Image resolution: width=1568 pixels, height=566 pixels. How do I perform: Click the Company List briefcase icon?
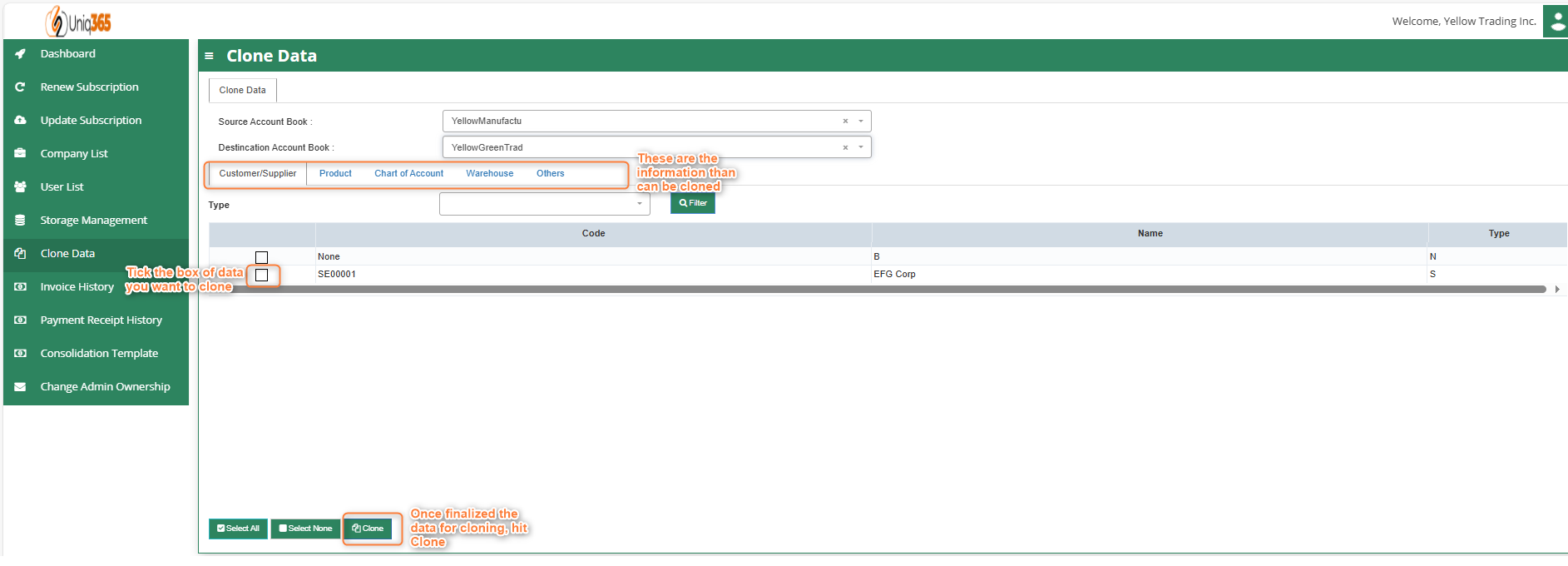[20, 154]
